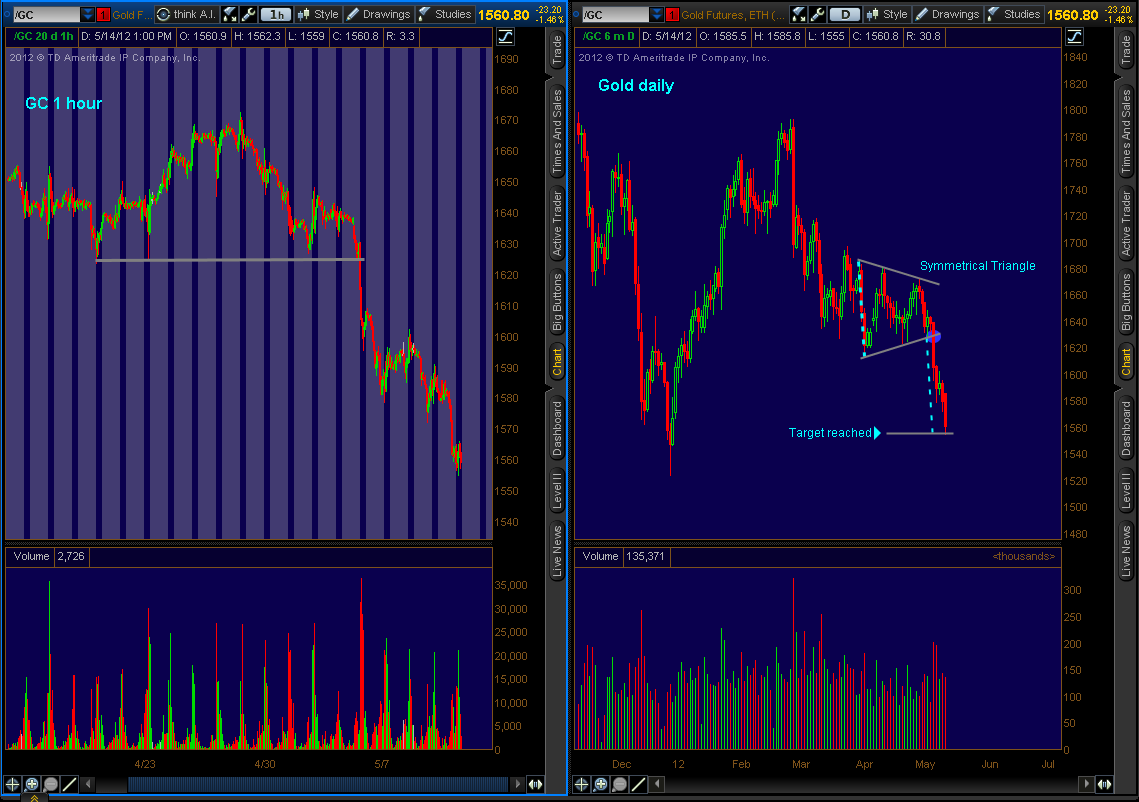Screen dimensions: 1139x802
Task: Open Active Trader tab on left chart
Action: pos(557,223)
